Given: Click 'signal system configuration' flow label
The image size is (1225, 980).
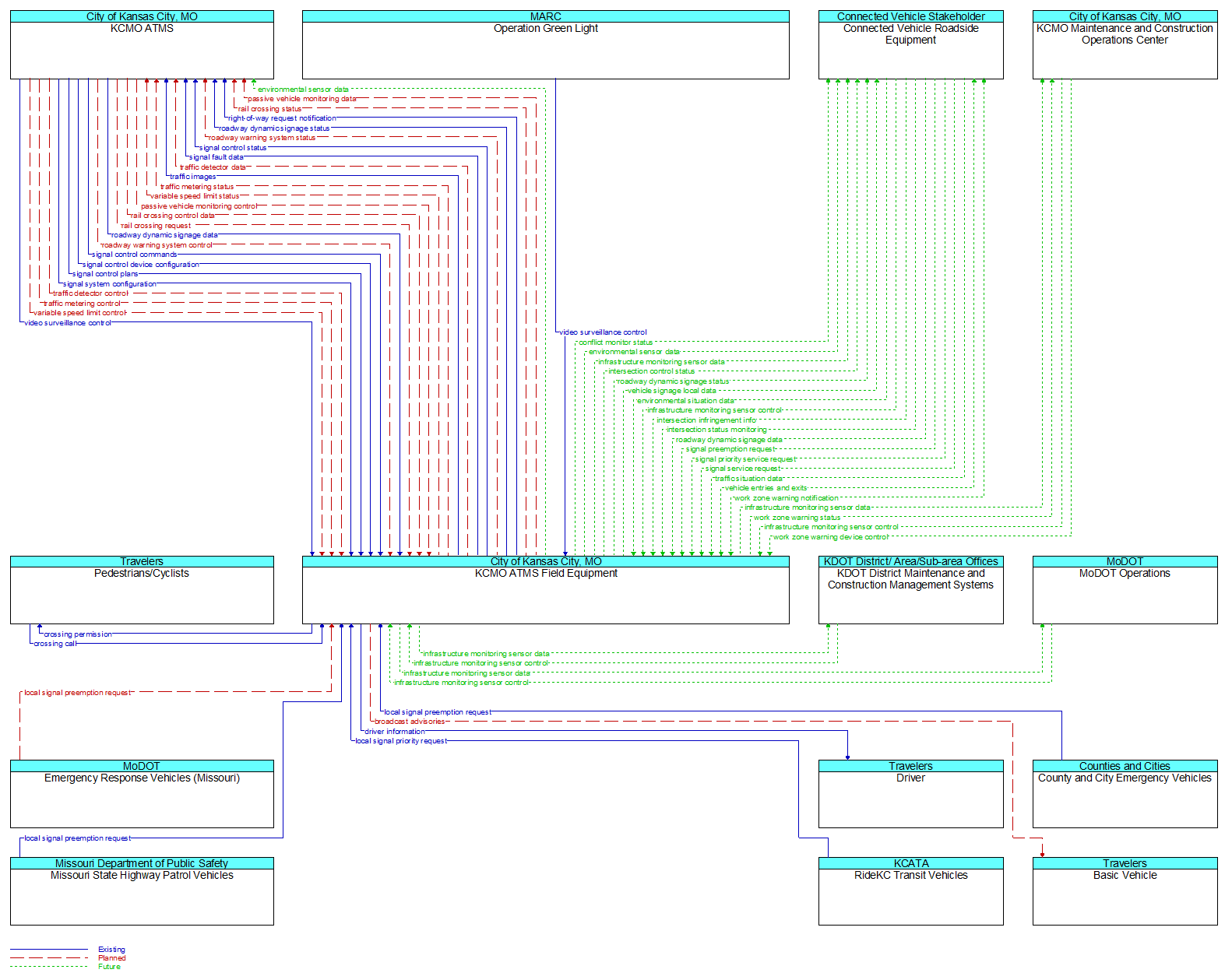Looking at the screenshot, I should [110, 284].
